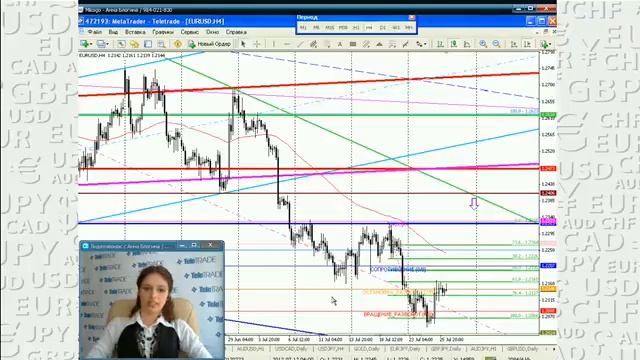
Task: Select MN in Период toolbar
Action: click(x=409, y=27)
